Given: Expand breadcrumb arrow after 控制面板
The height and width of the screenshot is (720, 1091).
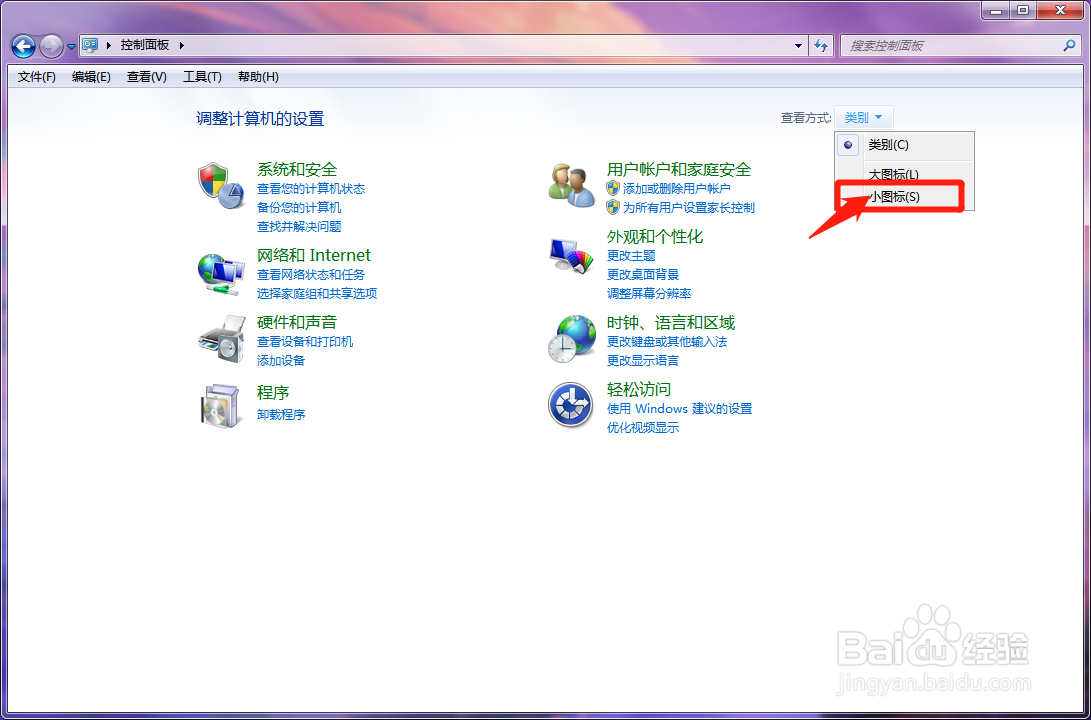Looking at the screenshot, I should [x=182, y=45].
